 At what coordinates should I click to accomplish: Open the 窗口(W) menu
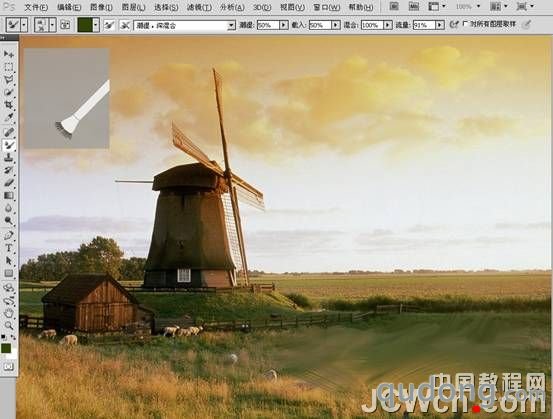[327, 7]
